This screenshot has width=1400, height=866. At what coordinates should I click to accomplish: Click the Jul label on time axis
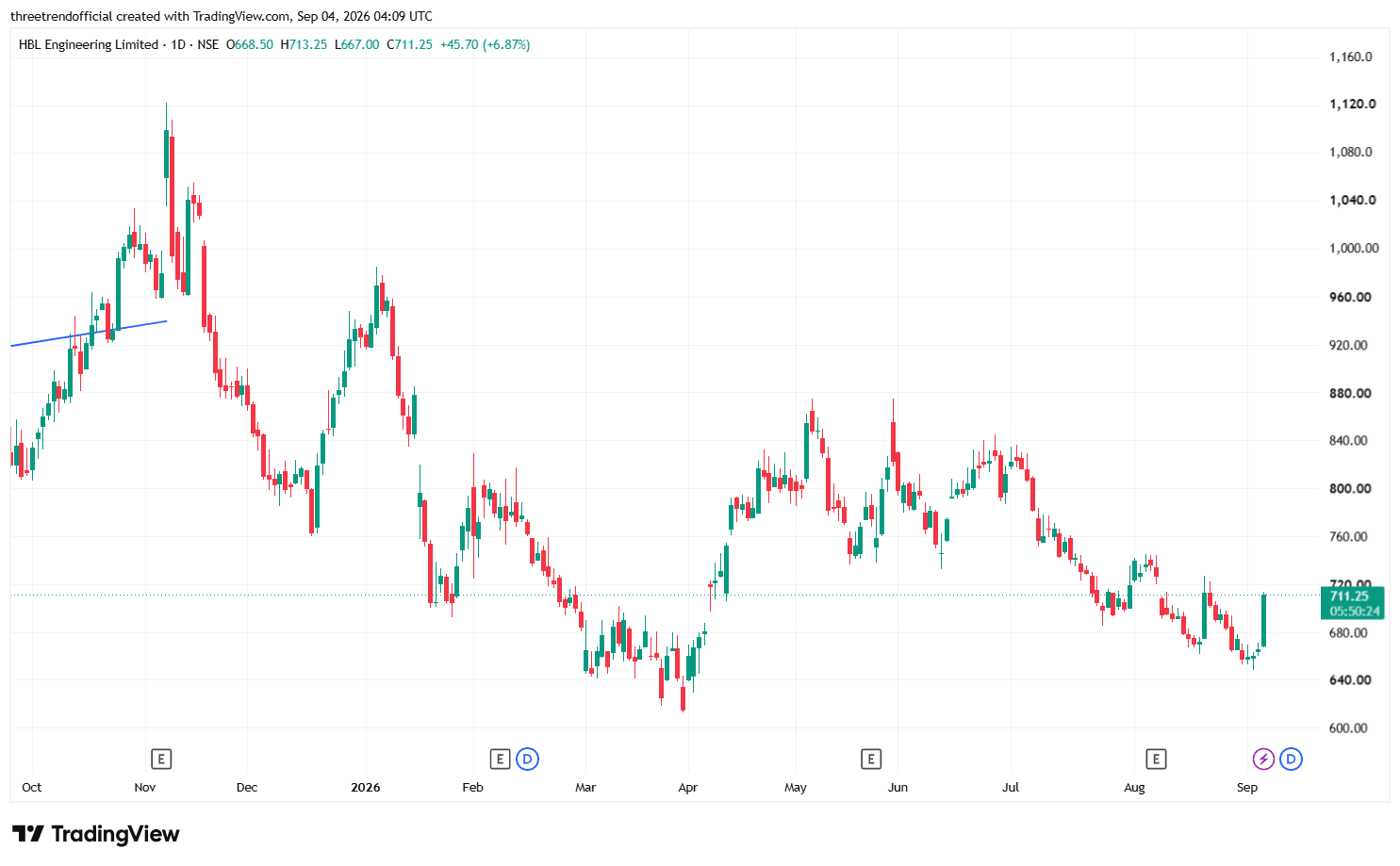pyautogui.click(x=1011, y=787)
